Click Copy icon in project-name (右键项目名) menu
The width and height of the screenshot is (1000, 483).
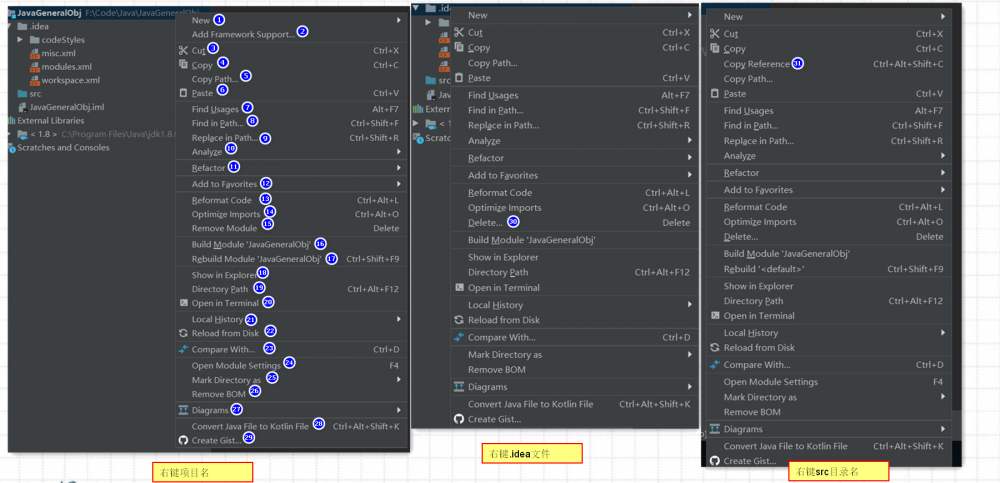[183, 64]
